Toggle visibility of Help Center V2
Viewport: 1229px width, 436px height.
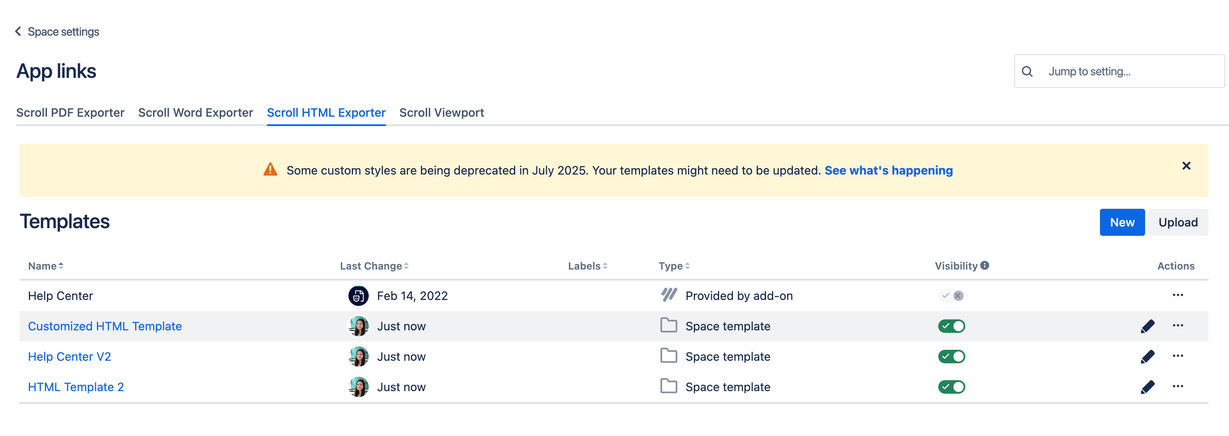coord(951,357)
